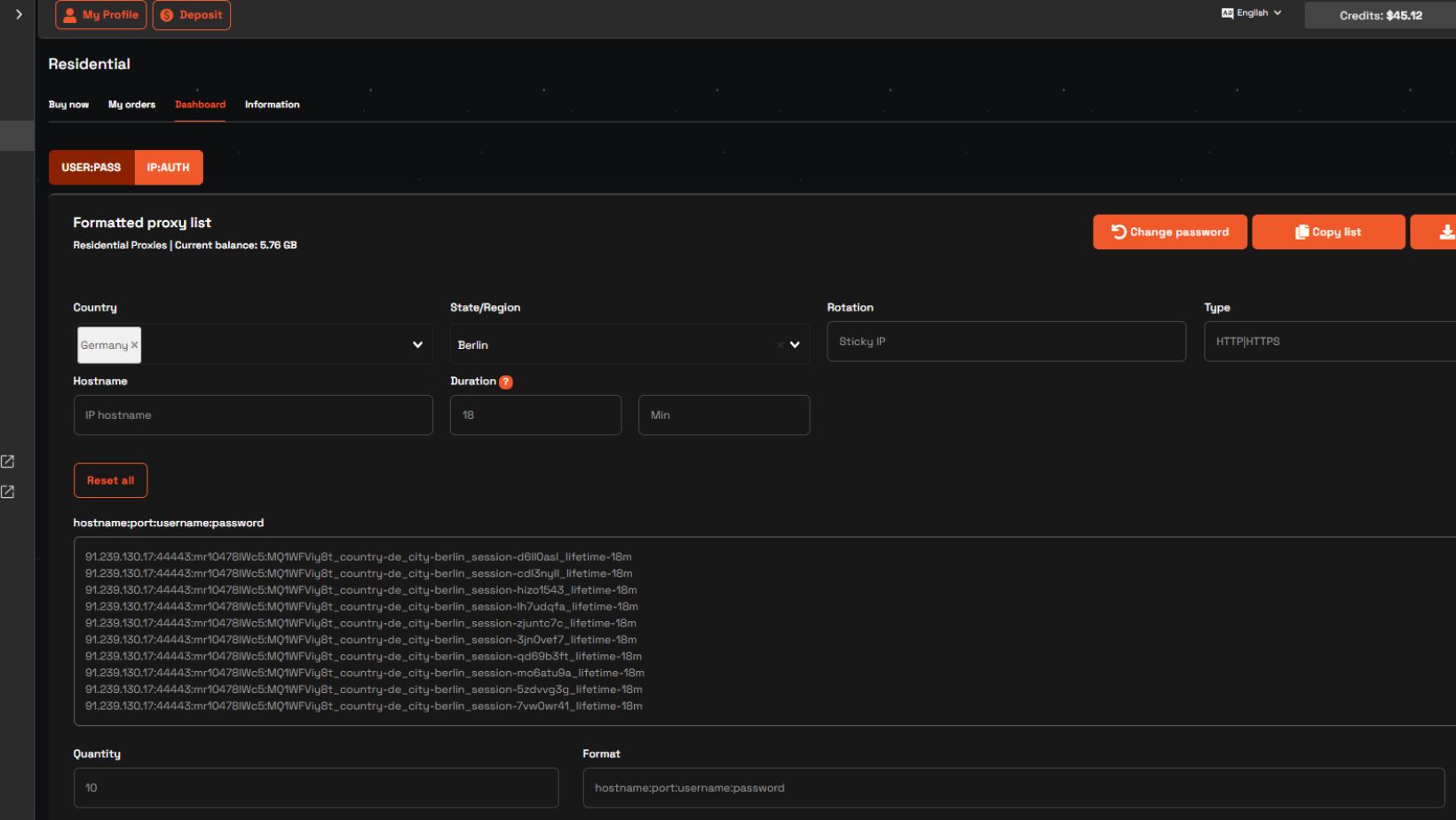Open the Rotation Sticky IP field
Viewport: 1456px width, 820px height.
(1006, 342)
